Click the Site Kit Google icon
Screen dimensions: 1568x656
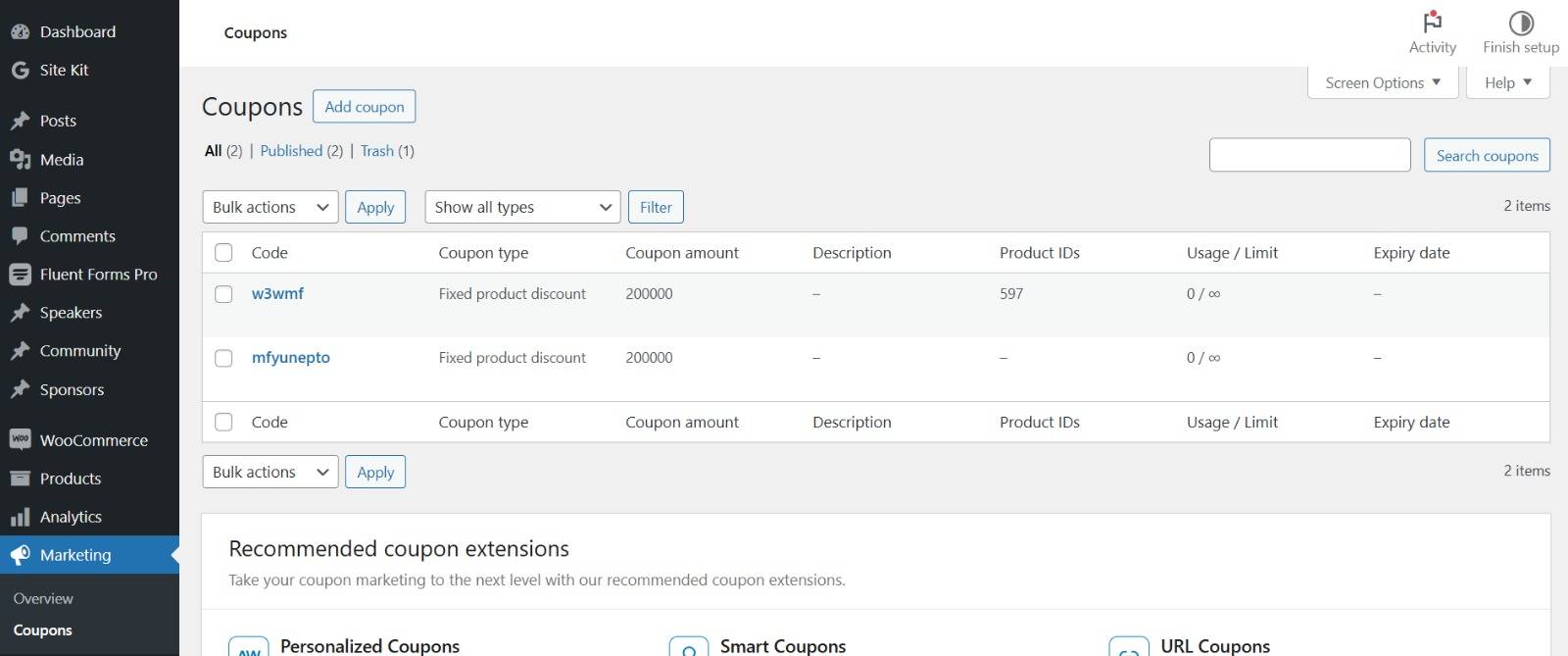(20, 70)
